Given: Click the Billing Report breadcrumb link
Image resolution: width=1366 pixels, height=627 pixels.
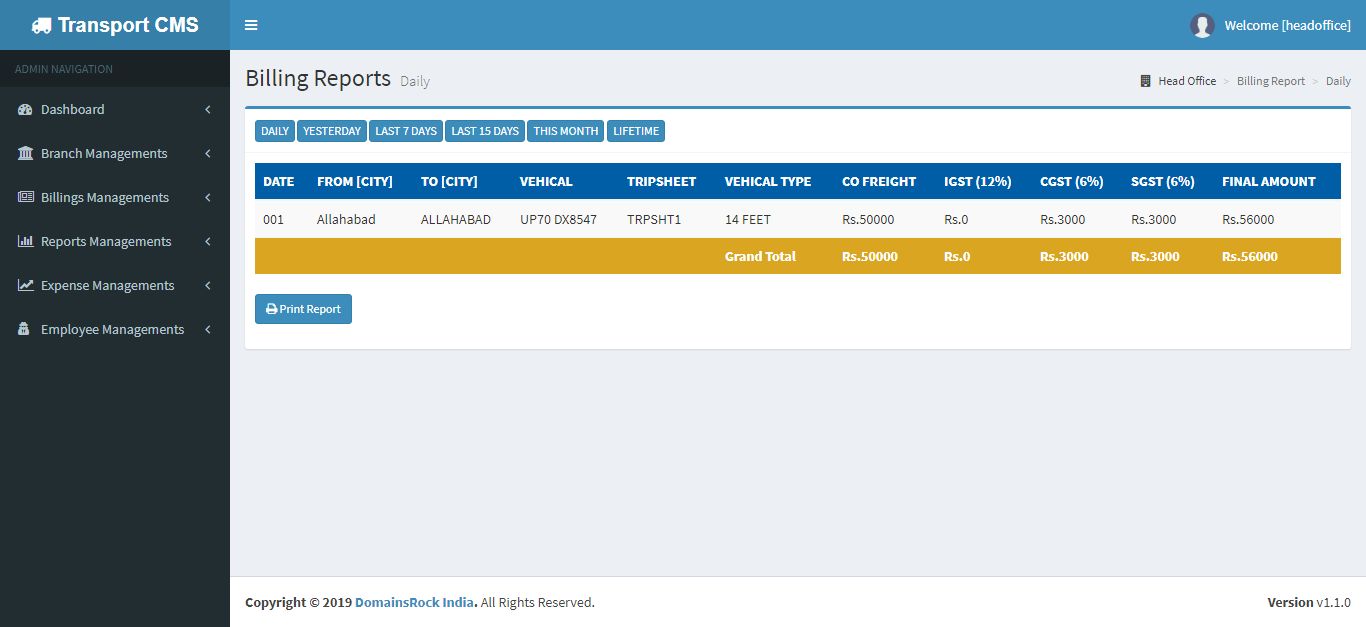Looking at the screenshot, I should pos(1271,81).
